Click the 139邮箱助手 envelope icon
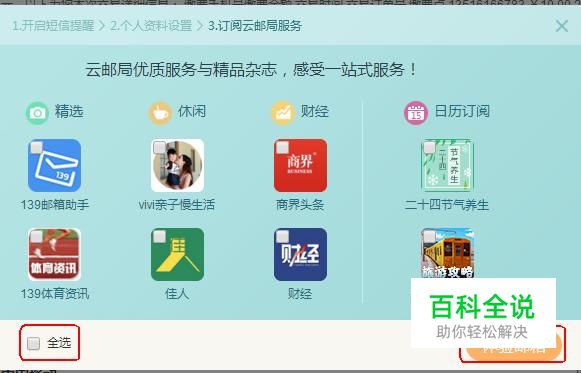Image resolution: width=581 pixels, height=373 pixels. coord(54,166)
